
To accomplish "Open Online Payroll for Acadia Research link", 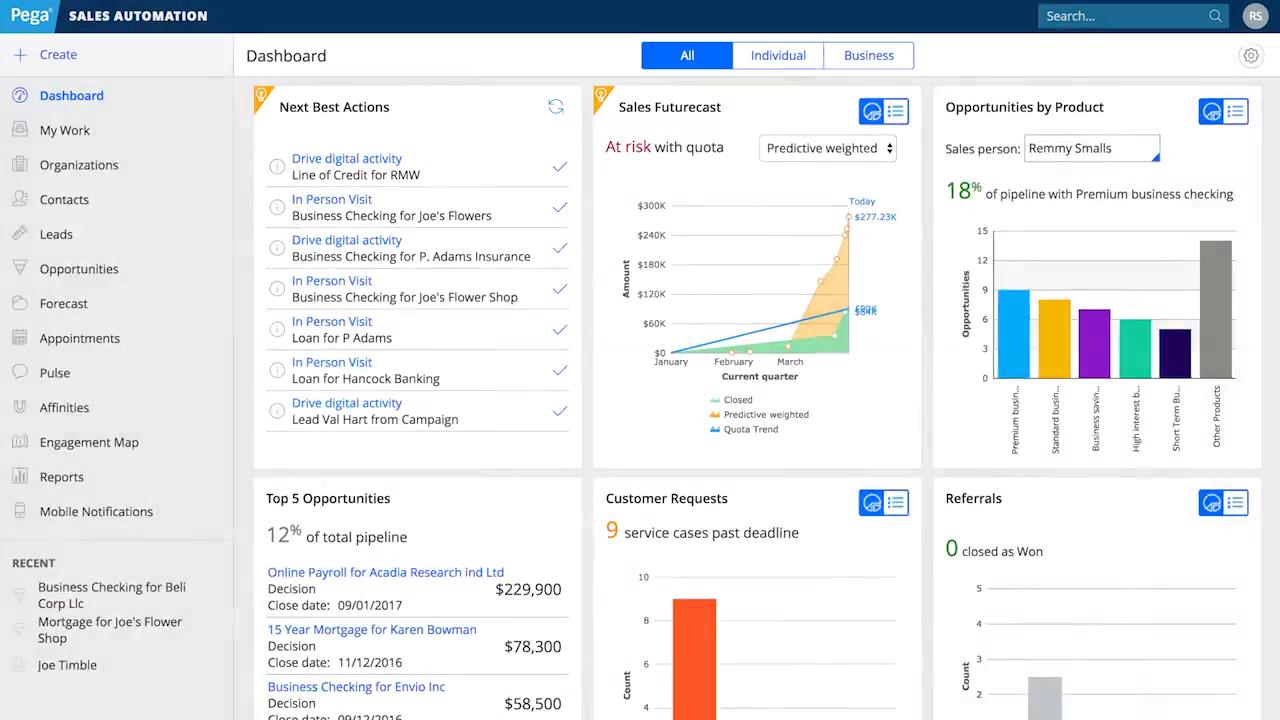I will click(x=386, y=573).
